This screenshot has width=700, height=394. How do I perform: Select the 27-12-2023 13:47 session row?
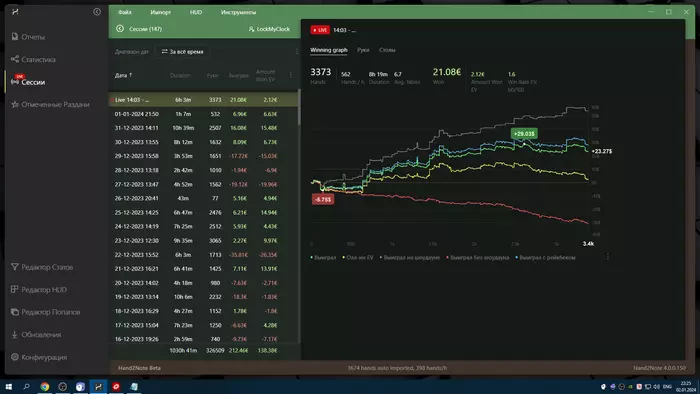point(203,184)
